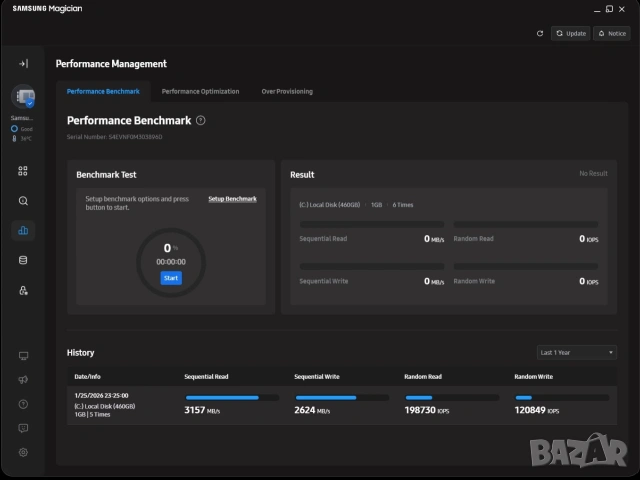Select the Samsung drive thumbnail
The width and height of the screenshot is (640, 480).
pyautogui.click(x=23, y=97)
